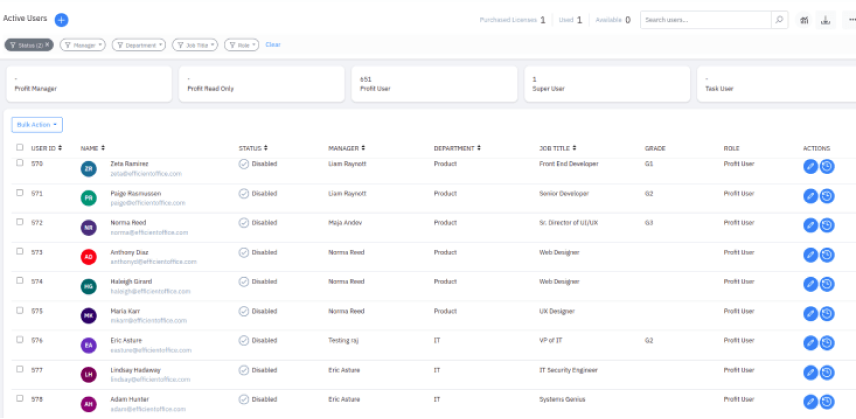Open history icon for Adam Hunter
Image resolution: width=856 pixels, height=419 pixels.
tap(827, 402)
